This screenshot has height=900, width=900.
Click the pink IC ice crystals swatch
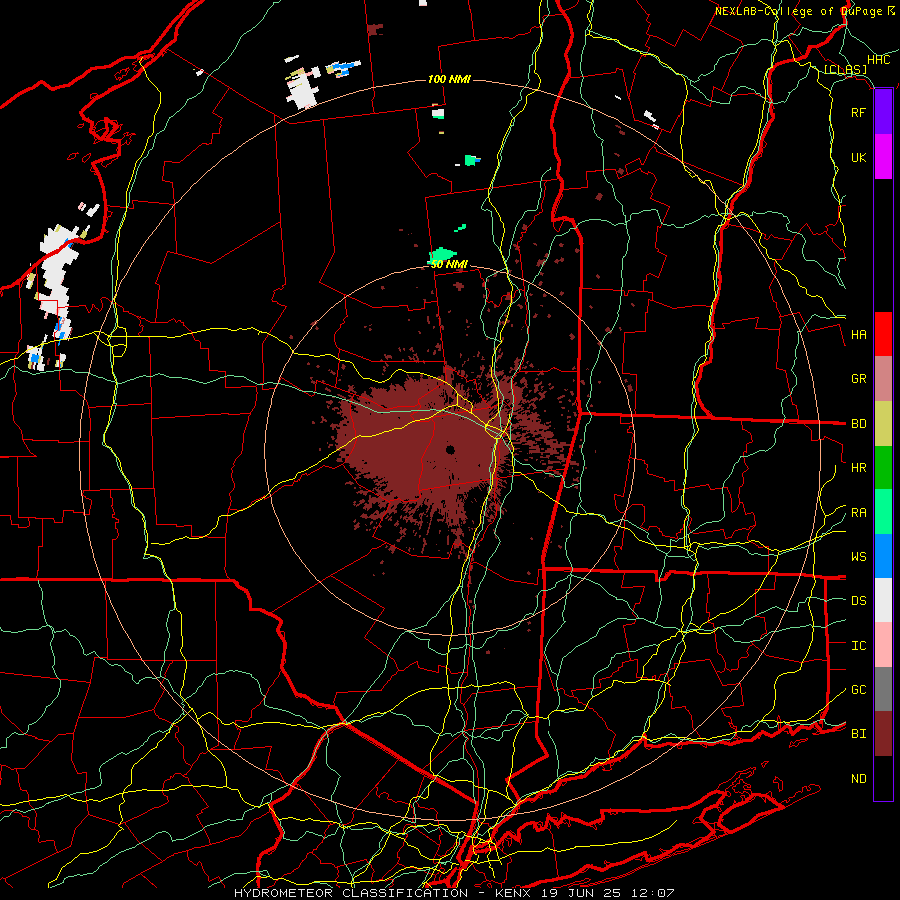click(x=883, y=645)
